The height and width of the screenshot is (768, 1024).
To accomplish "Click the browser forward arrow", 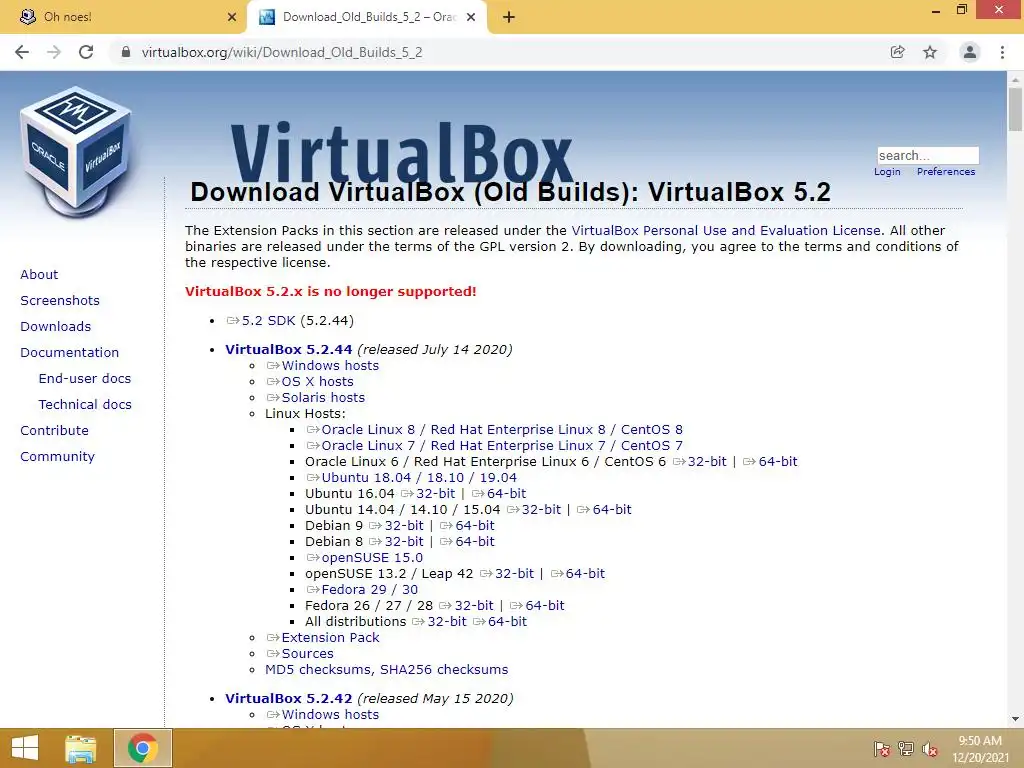I will click(x=54, y=52).
